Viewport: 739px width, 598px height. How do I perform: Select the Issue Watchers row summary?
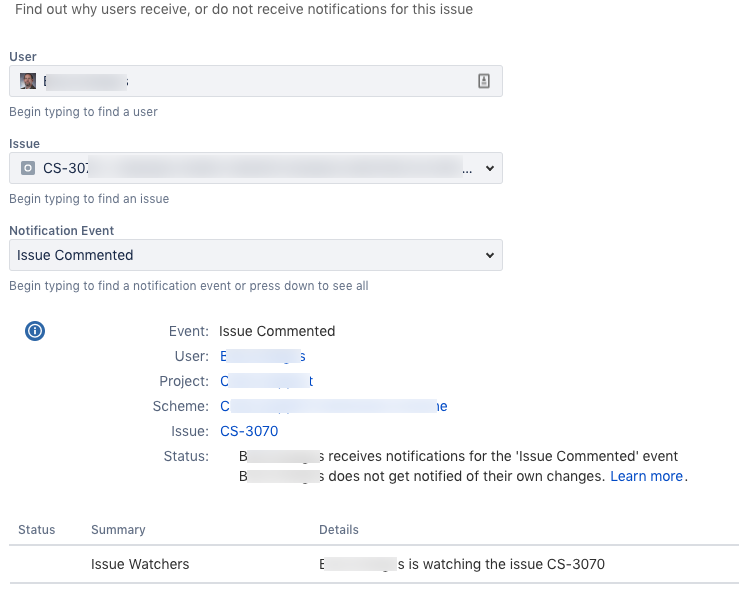click(140, 564)
